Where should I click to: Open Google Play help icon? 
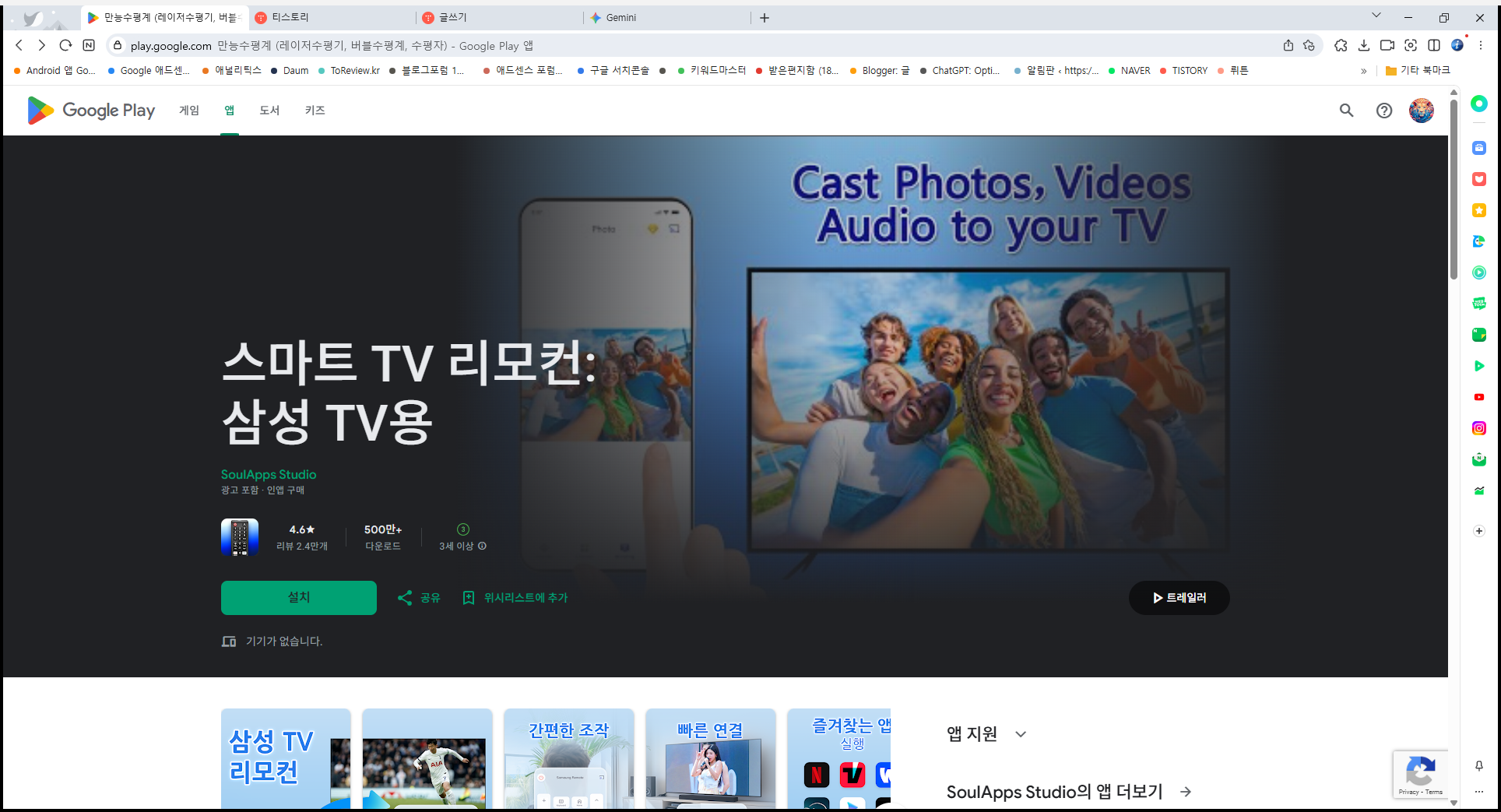coord(1384,111)
